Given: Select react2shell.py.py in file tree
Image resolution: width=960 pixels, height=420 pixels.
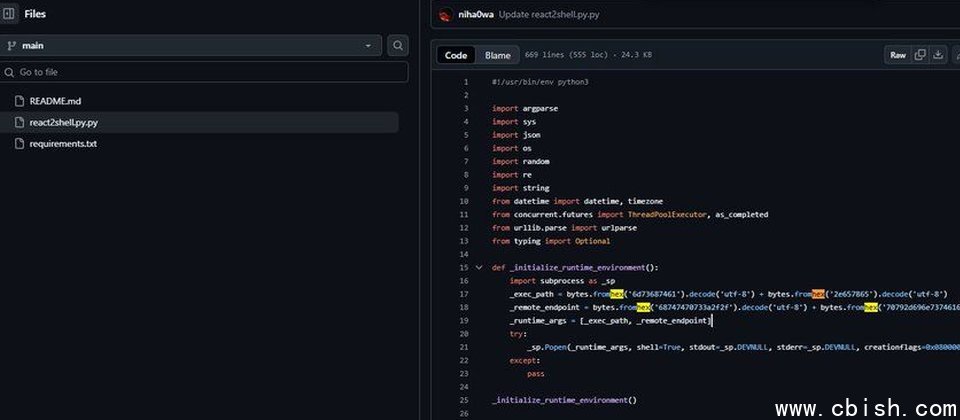Looking at the screenshot, I should [x=63, y=122].
